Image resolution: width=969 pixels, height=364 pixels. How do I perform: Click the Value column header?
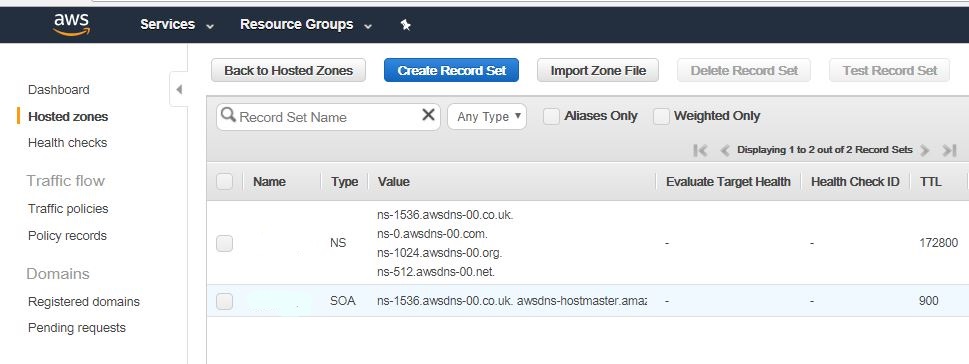[x=394, y=182]
